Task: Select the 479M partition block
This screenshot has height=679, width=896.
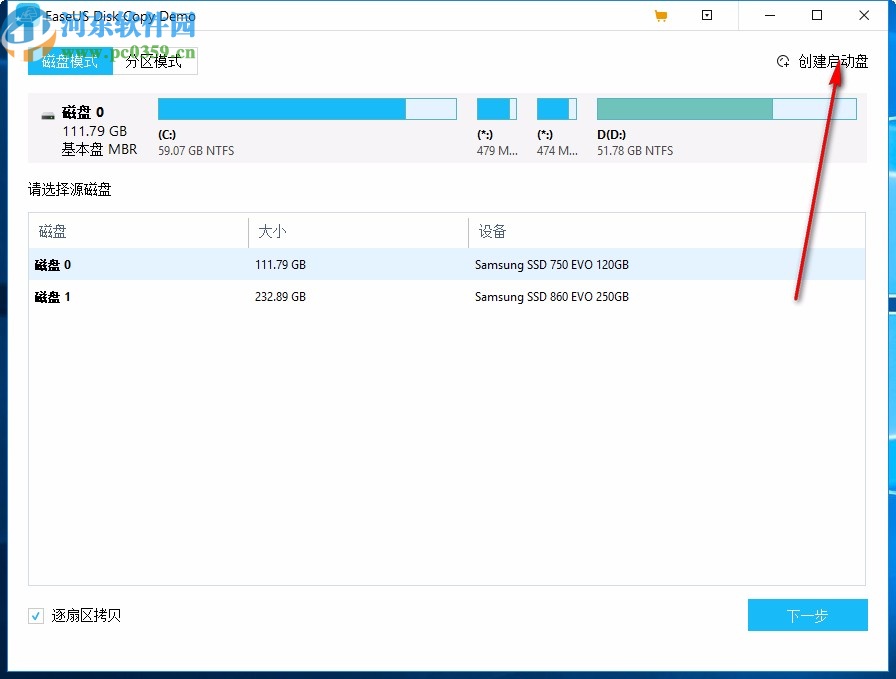Action: 497,108
